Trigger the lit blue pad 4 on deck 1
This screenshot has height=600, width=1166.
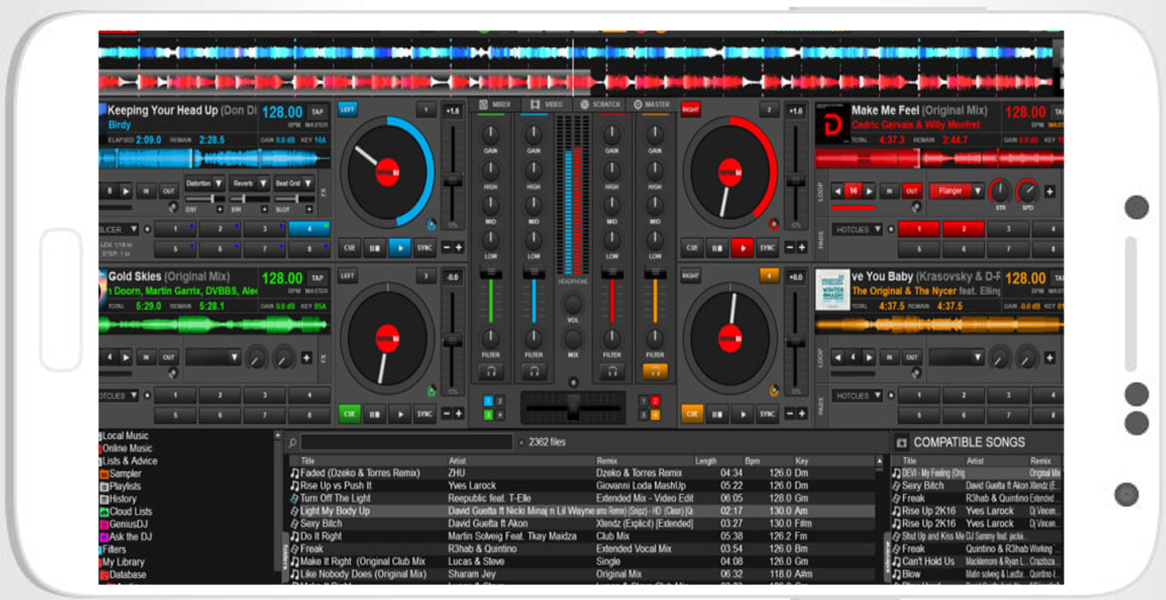309,229
